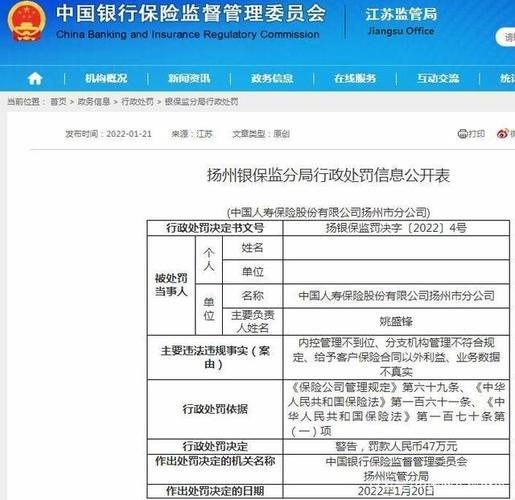This screenshot has height=500, width=515.
Task: Click the 首页 breadcrumb link
Action: pyautogui.click(x=58, y=101)
